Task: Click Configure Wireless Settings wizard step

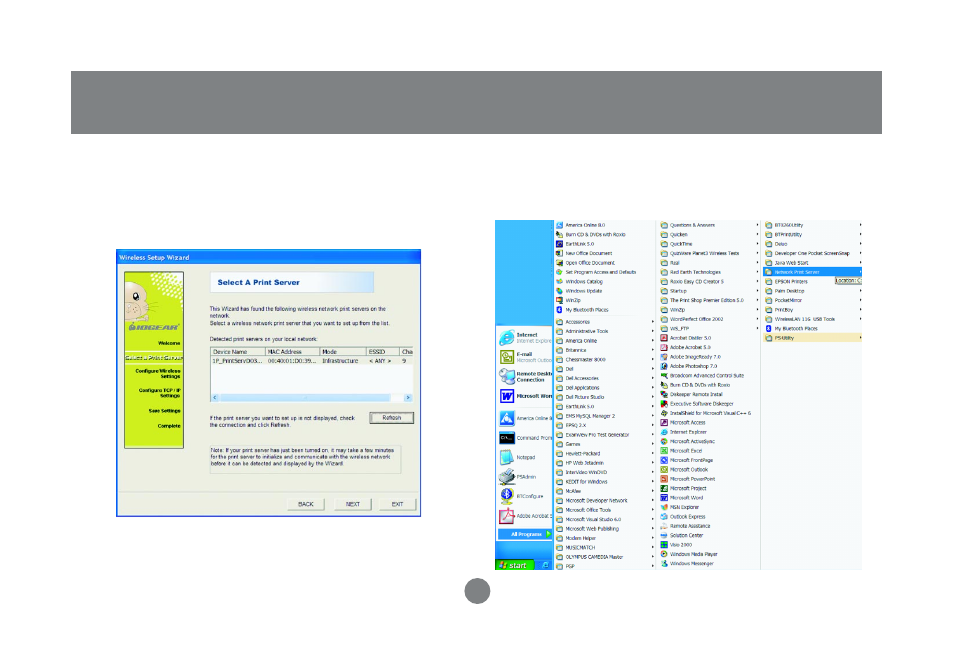Action: point(158,373)
